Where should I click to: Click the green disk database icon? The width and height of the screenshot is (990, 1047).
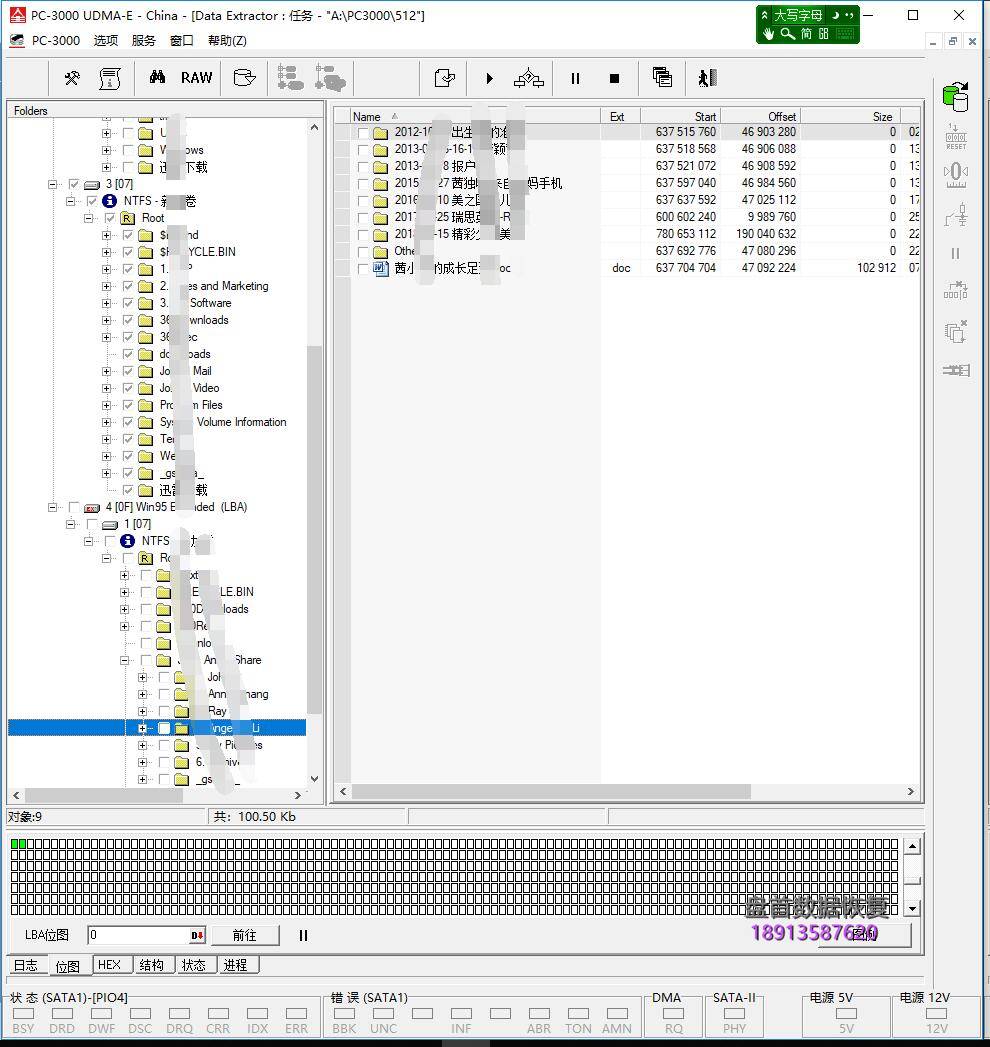click(956, 97)
